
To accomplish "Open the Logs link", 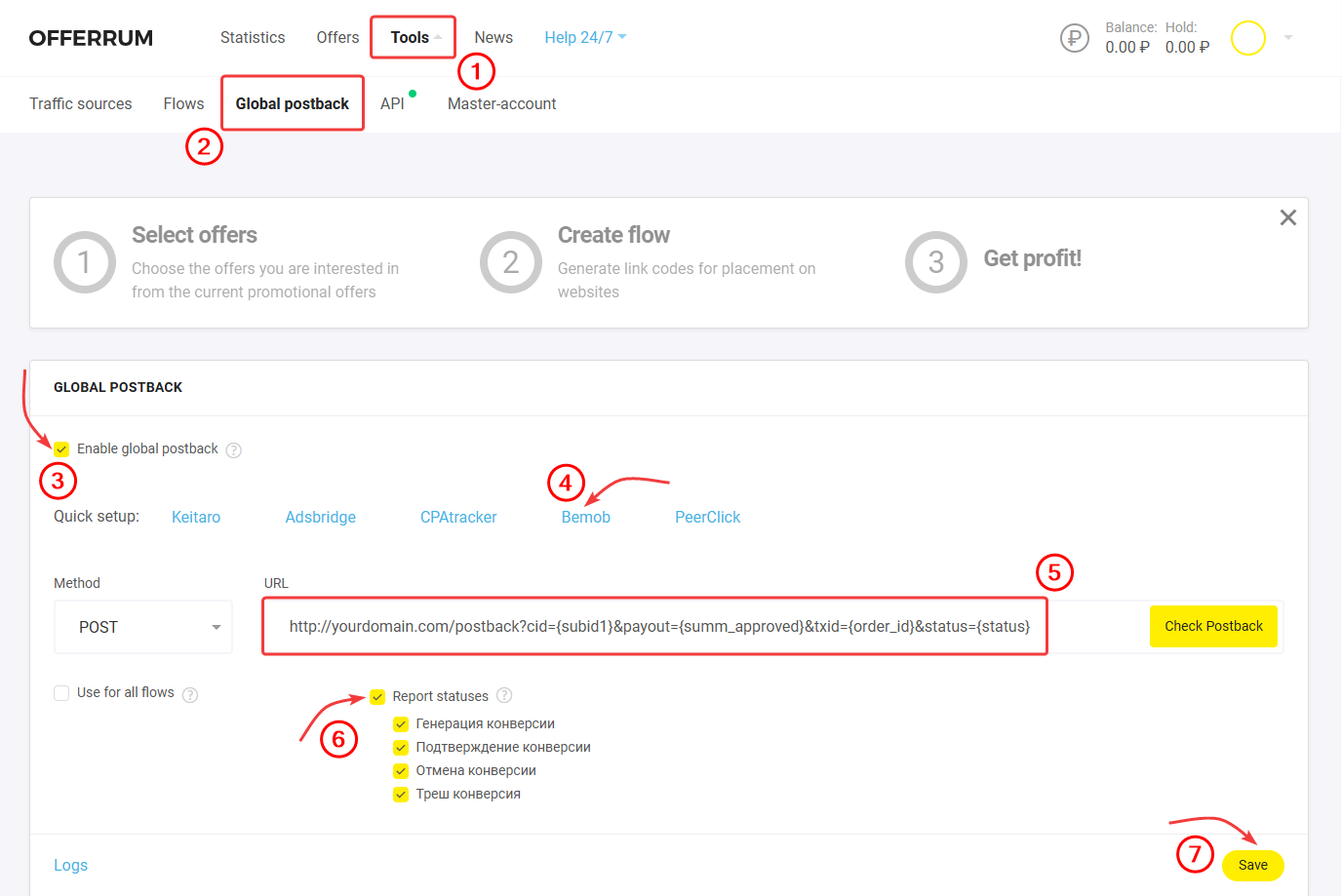I will (x=70, y=865).
